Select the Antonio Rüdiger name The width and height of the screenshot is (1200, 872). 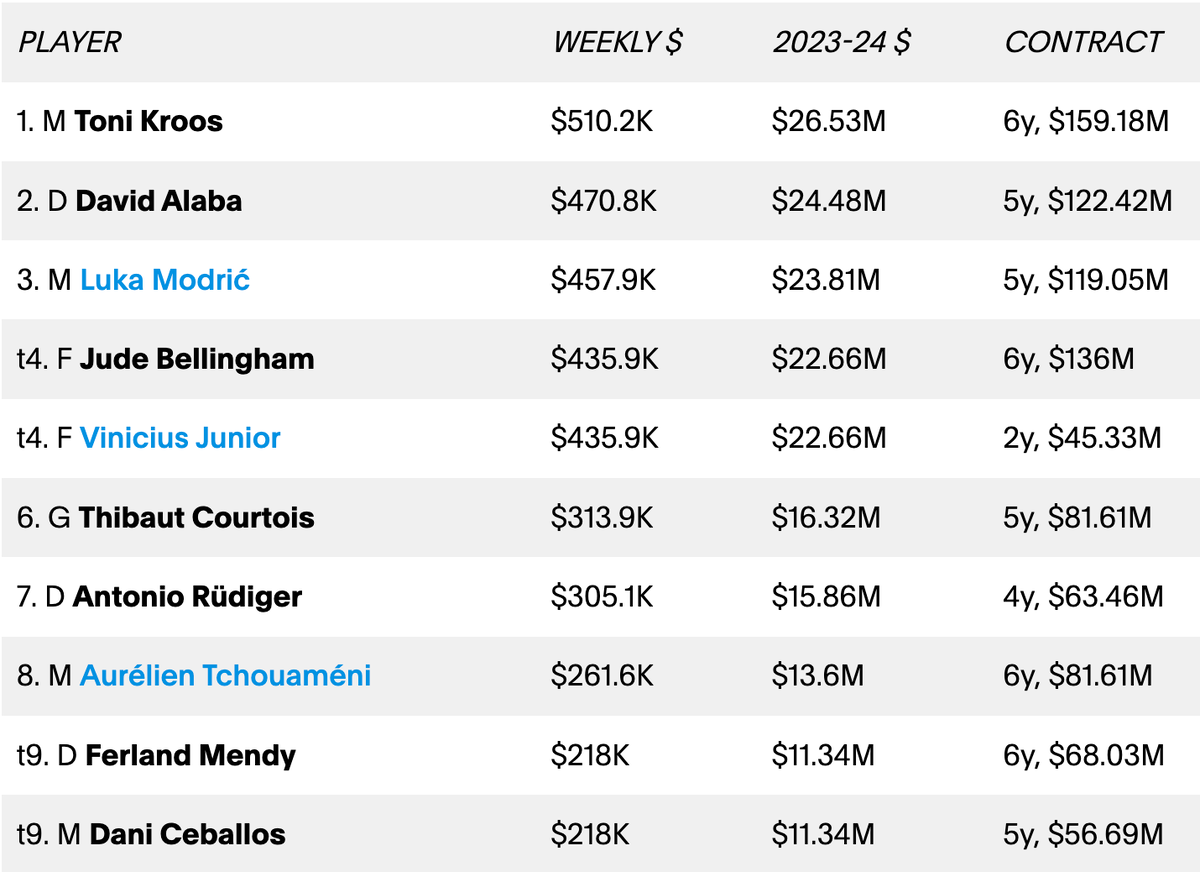[188, 597]
